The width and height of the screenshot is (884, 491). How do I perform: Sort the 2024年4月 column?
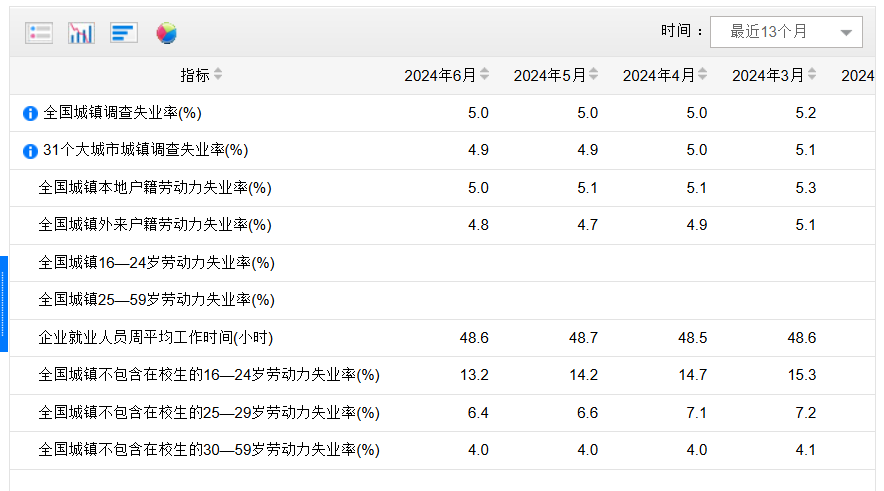click(x=703, y=75)
